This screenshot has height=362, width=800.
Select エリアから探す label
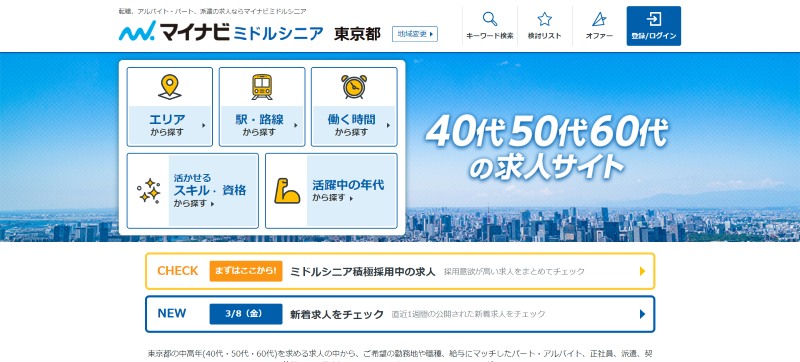pos(167,125)
